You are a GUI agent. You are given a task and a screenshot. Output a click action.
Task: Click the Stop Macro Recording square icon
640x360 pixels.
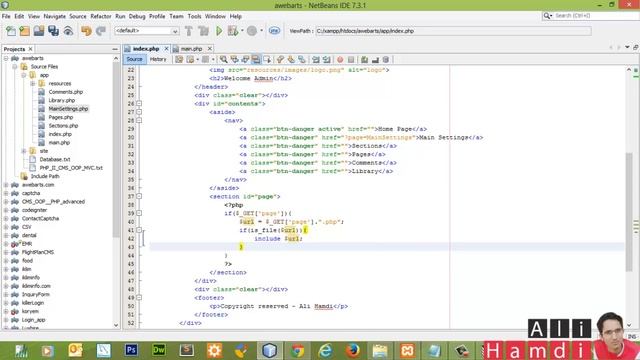[351, 60]
